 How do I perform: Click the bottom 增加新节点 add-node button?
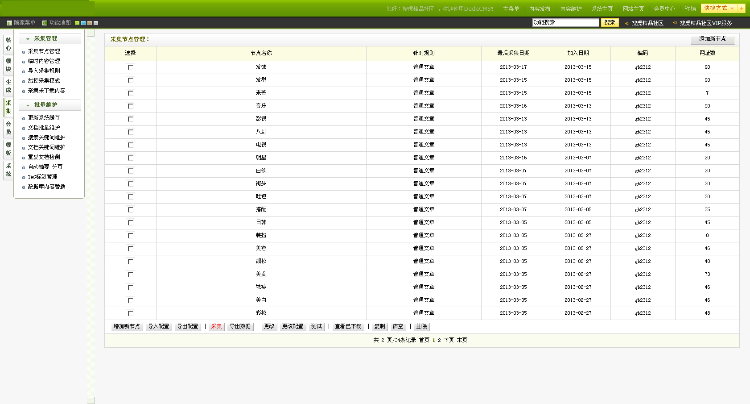click(127, 327)
